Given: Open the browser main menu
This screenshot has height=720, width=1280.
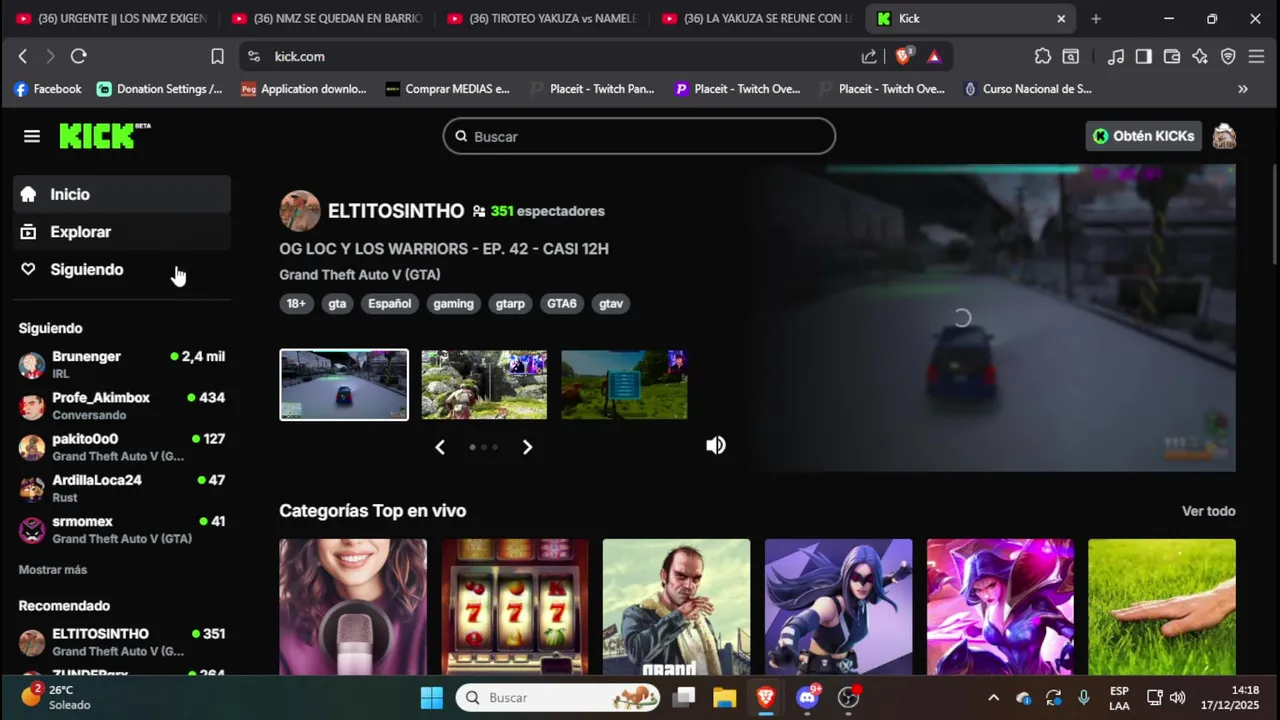Looking at the screenshot, I should 1257,57.
